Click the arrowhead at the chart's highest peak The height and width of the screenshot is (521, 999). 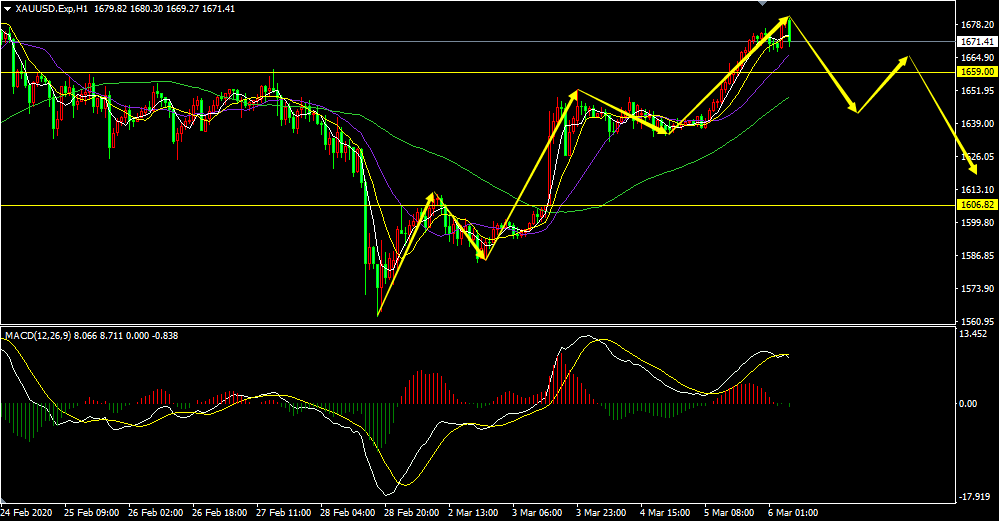pyautogui.click(x=790, y=18)
